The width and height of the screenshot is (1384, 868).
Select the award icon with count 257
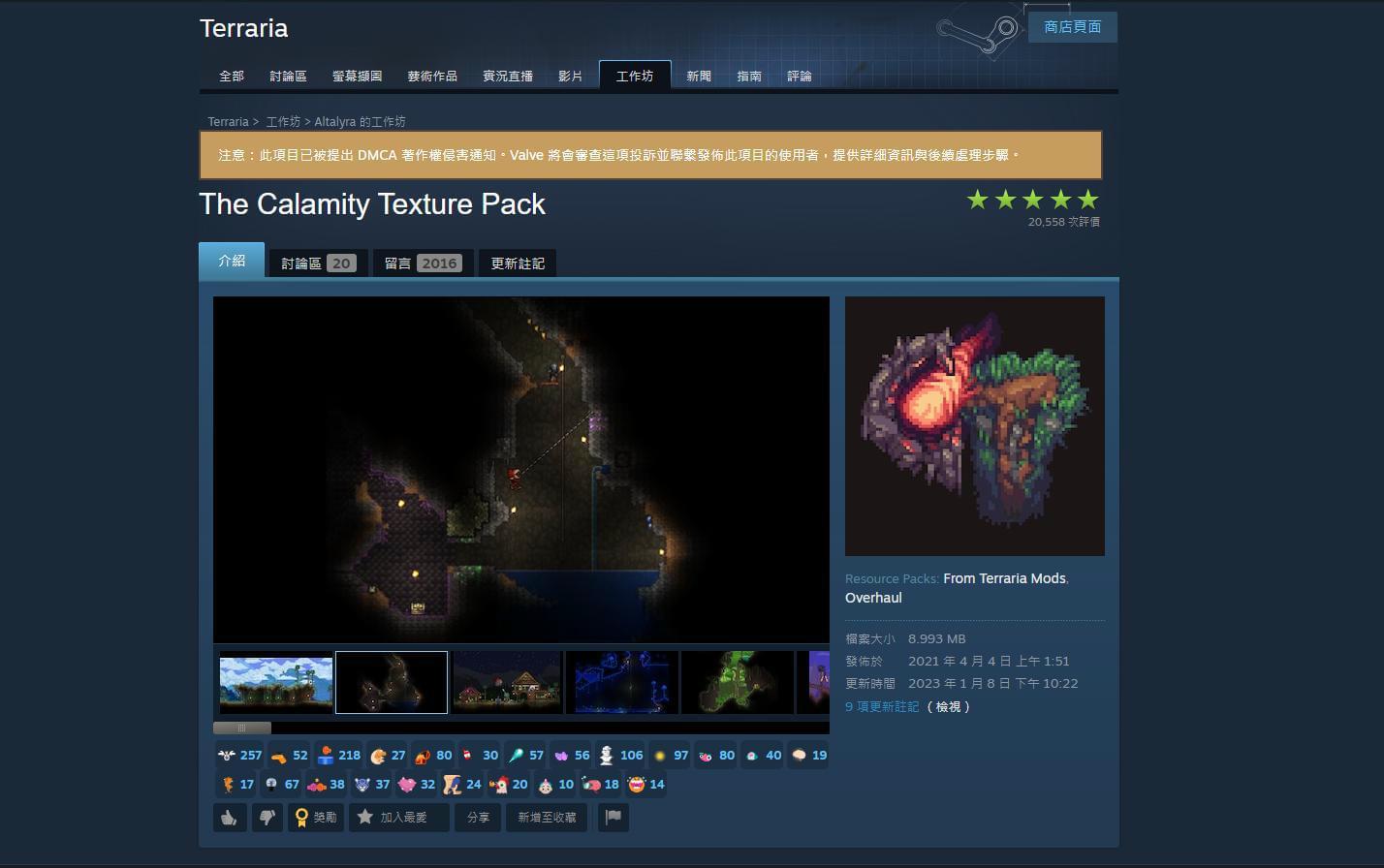coord(239,756)
